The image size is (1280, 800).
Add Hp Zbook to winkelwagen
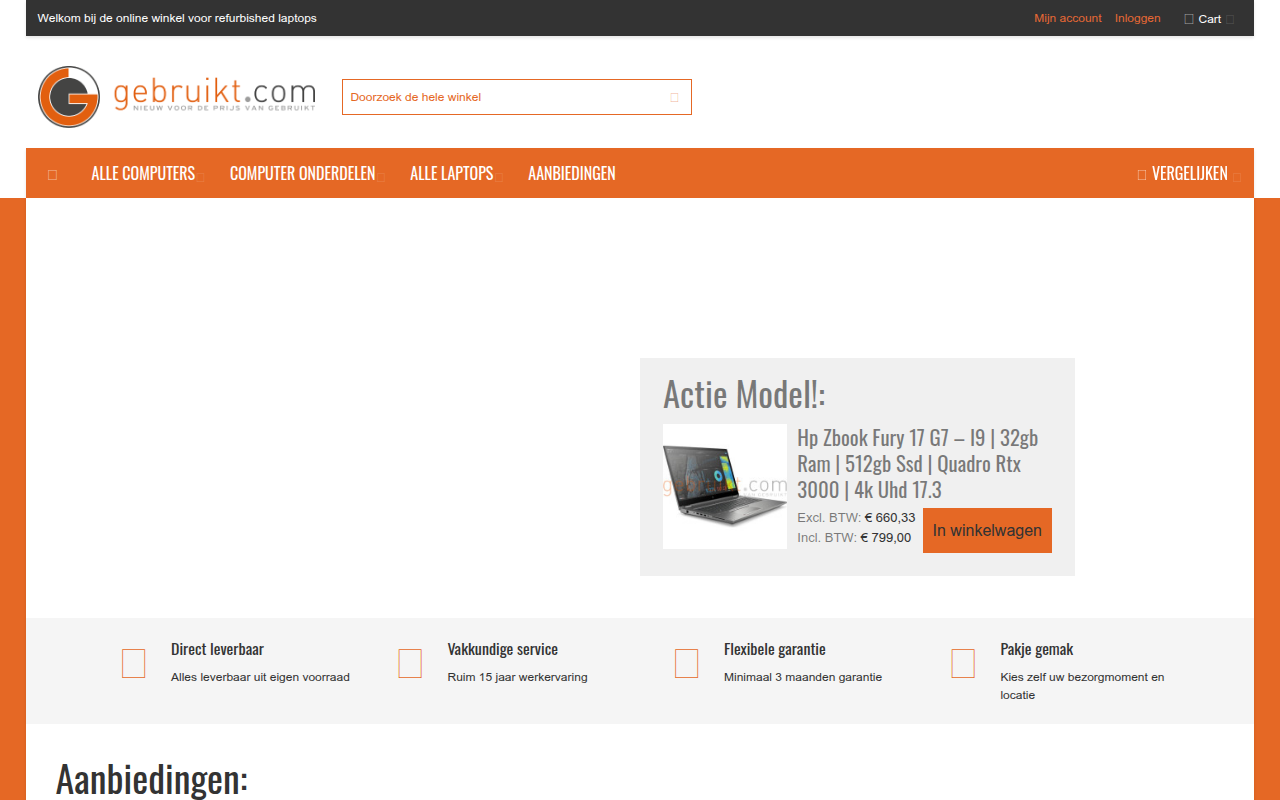point(987,530)
